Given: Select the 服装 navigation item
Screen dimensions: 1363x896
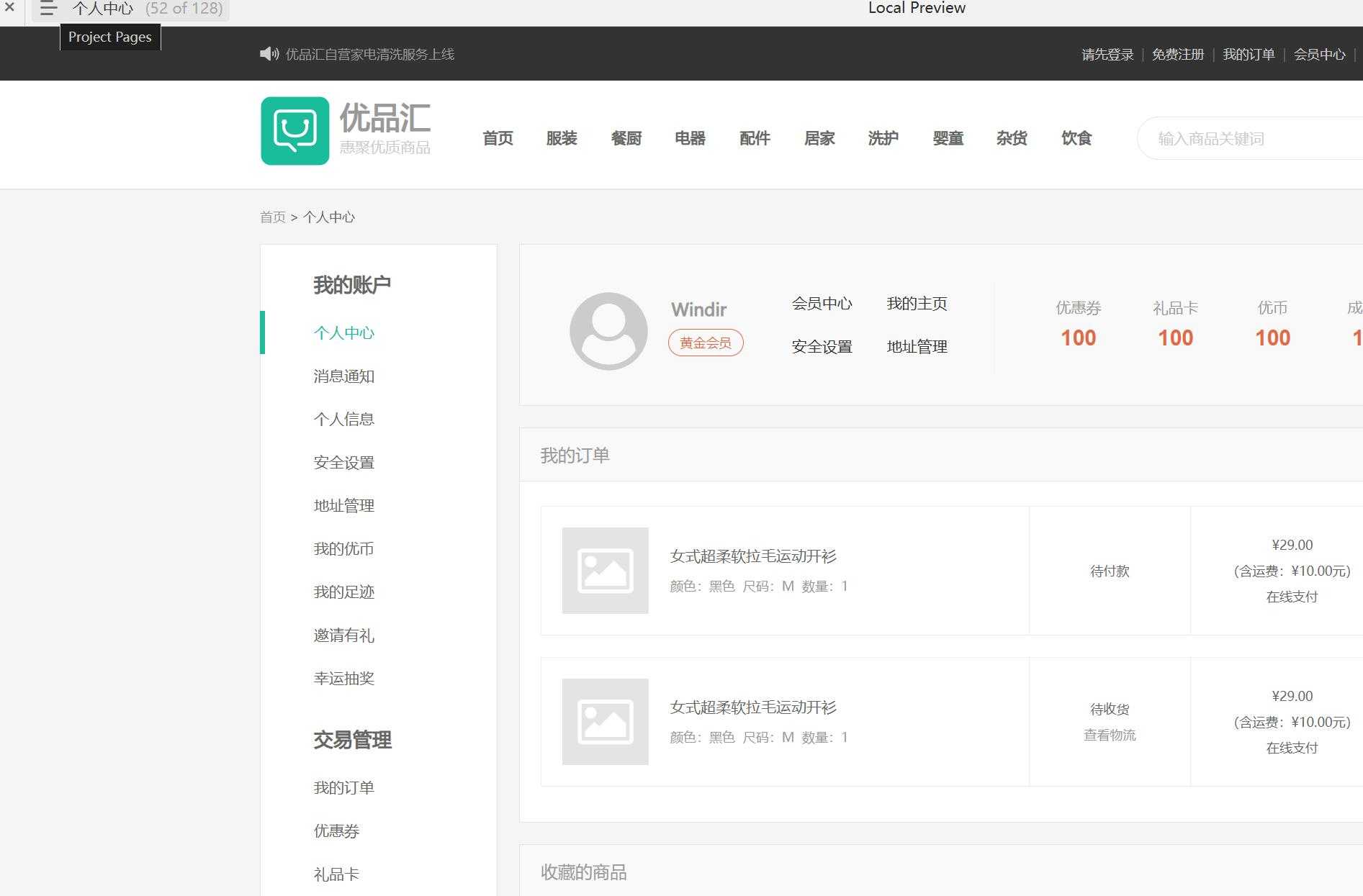Looking at the screenshot, I should (562, 138).
